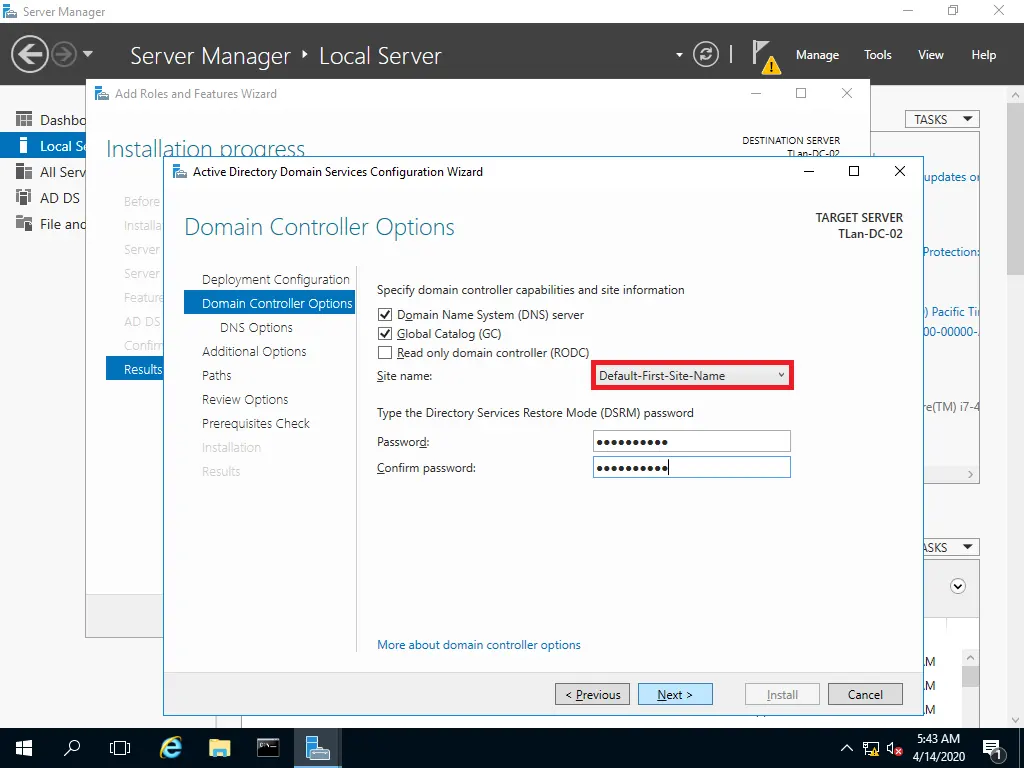
Task: Open the Help menu
Action: pyautogui.click(x=984, y=55)
